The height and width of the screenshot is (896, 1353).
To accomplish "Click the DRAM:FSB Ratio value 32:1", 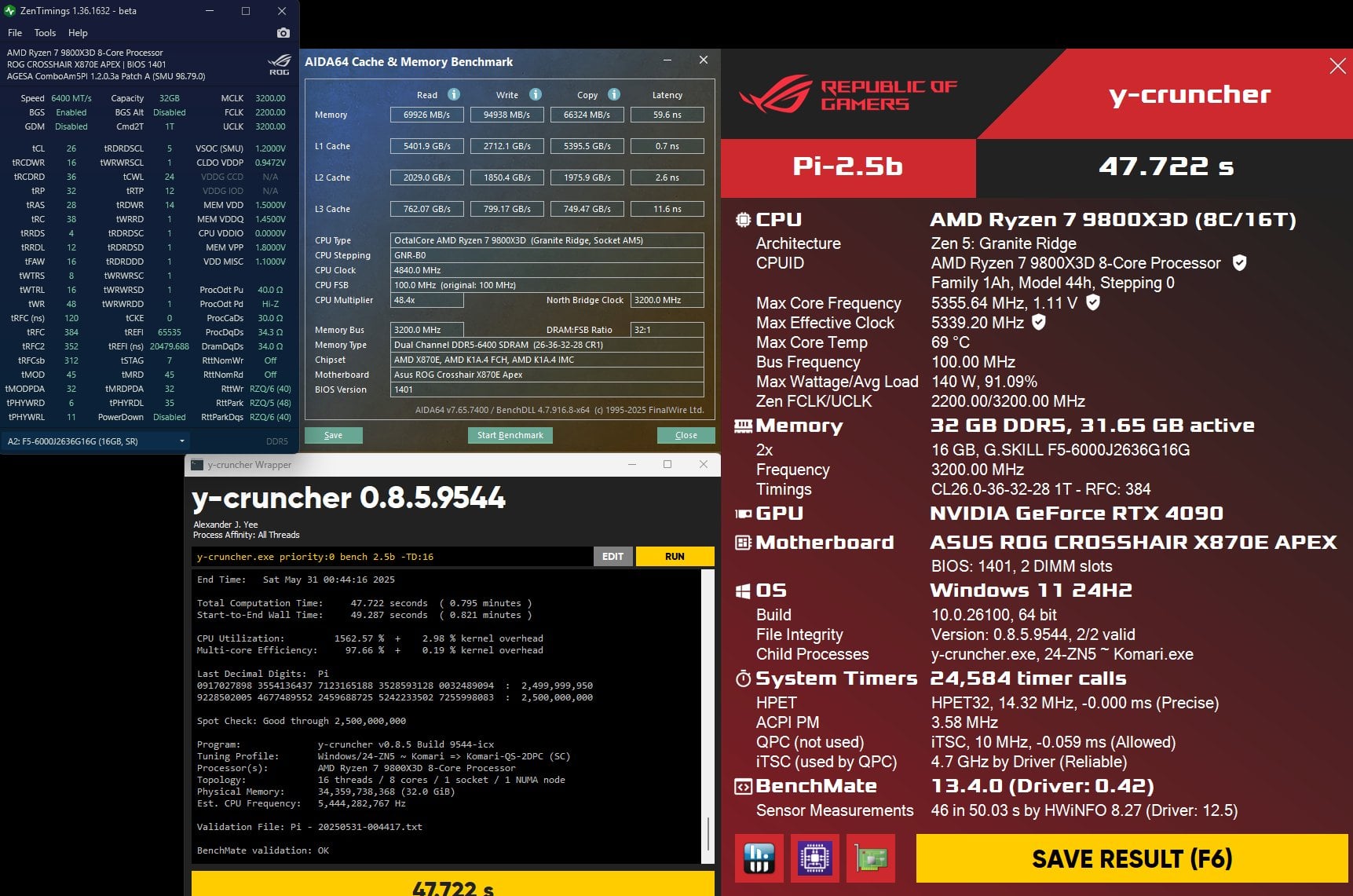I will click(667, 330).
